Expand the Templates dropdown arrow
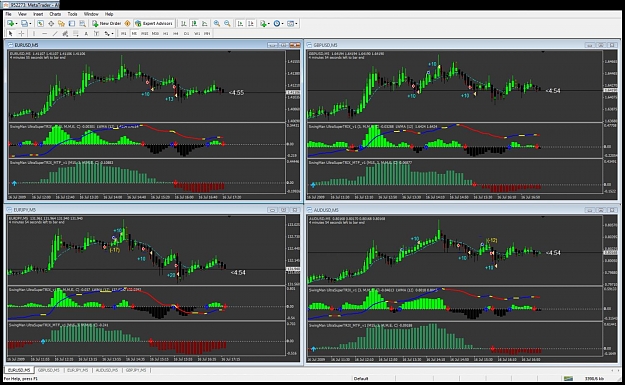Viewport: 625px width, 385px height. pyautogui.click(x=296, y=24)
